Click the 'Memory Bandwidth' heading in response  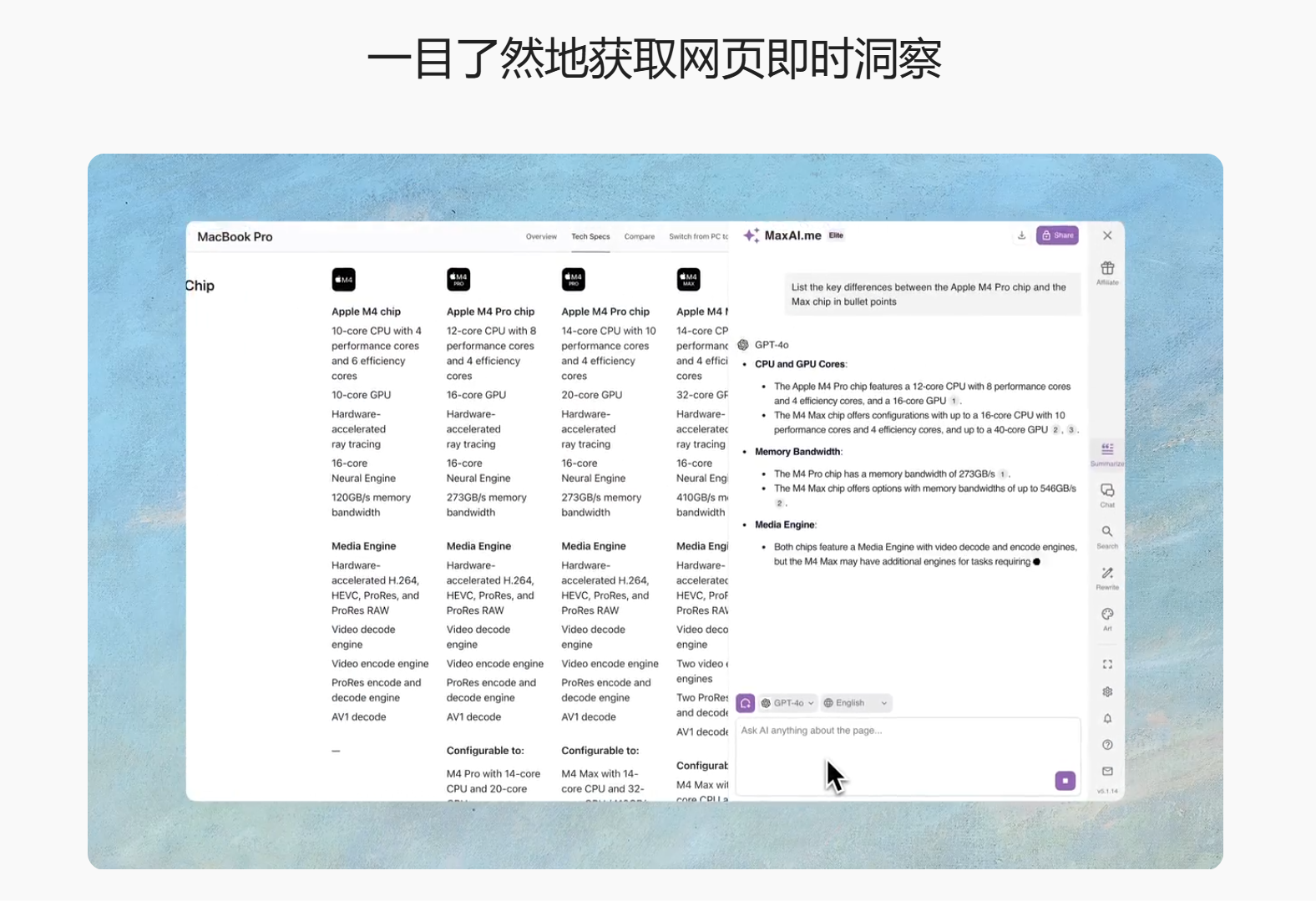pyautogui.click(x=798, y=452)
